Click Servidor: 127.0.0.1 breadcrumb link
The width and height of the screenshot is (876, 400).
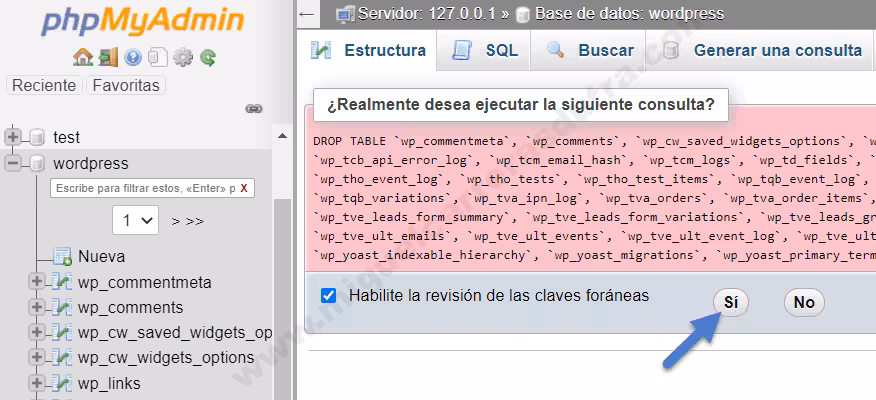pyautogui.click(x=427, y=13)
